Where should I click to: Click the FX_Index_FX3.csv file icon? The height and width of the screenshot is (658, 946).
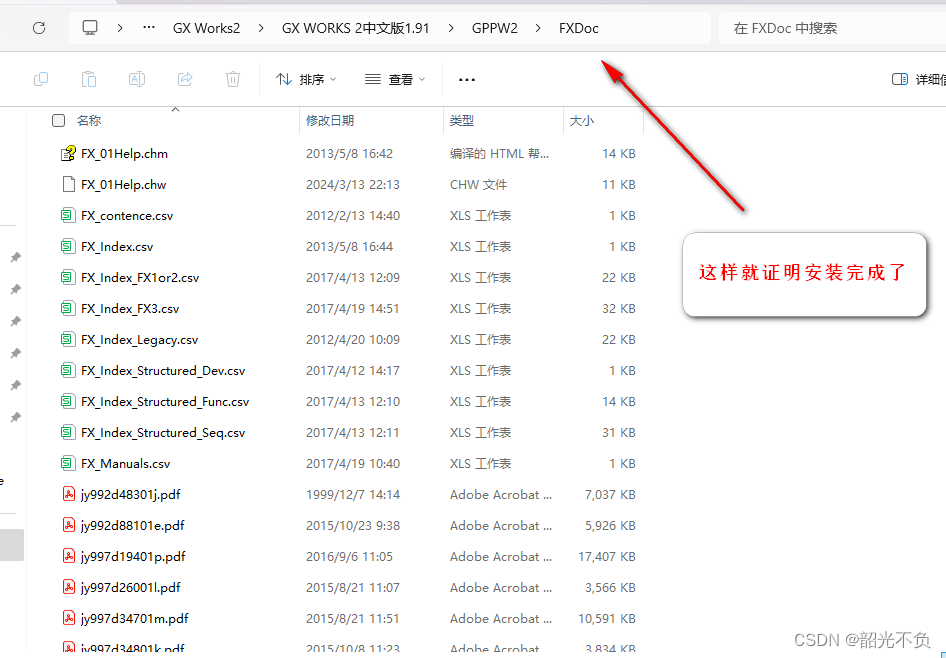pyautogui.click(x=68, y=308)
